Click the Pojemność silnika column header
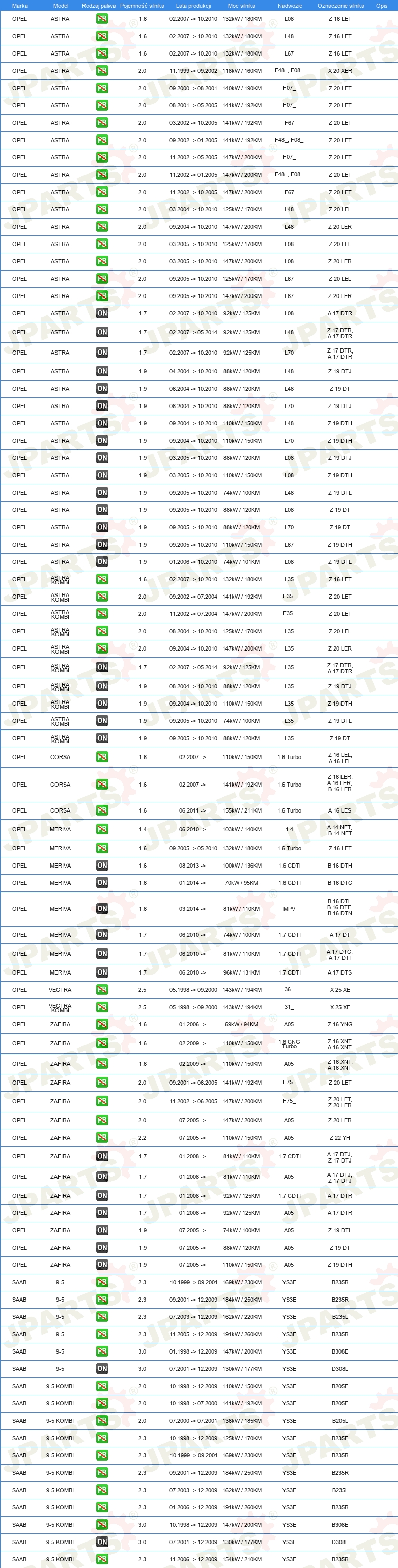The image size is (398, 1568). point(142,6)
